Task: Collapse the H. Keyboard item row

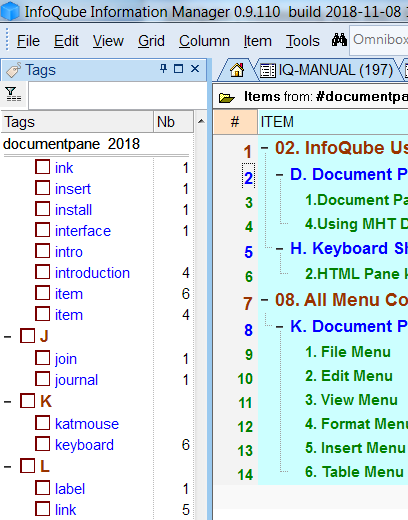Action: click(280, 249)
